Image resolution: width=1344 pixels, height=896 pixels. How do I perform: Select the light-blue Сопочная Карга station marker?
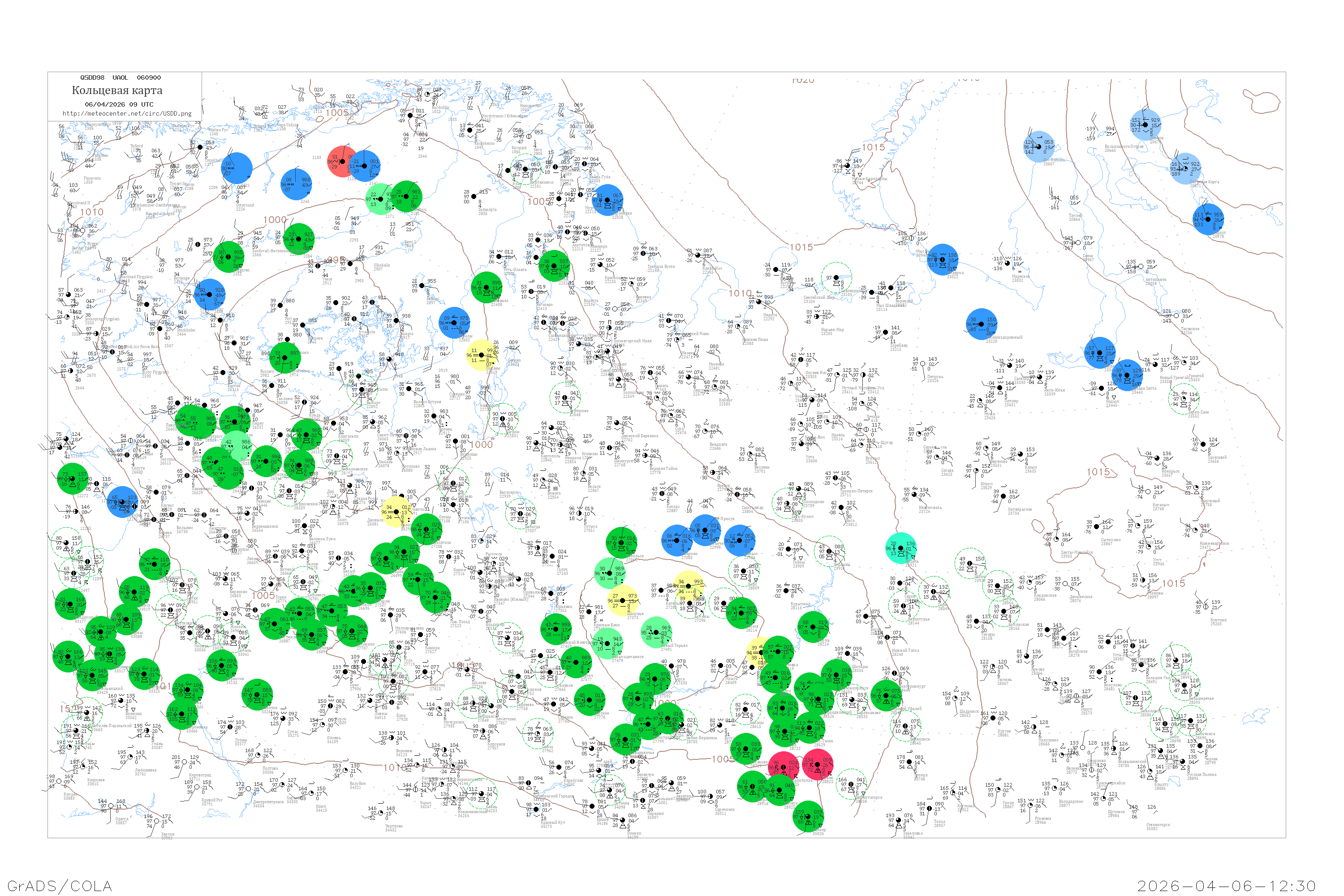[1185, 168]
